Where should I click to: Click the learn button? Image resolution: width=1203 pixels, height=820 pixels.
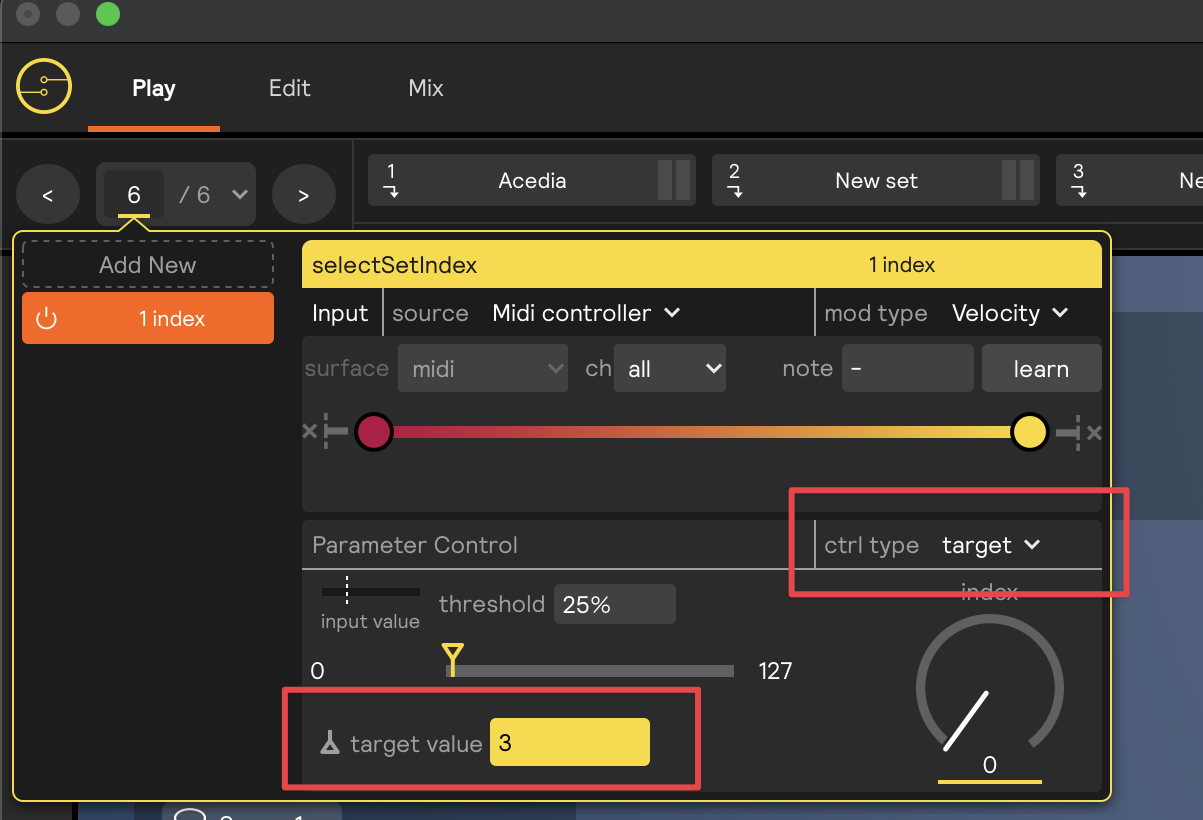point(1041,369)
